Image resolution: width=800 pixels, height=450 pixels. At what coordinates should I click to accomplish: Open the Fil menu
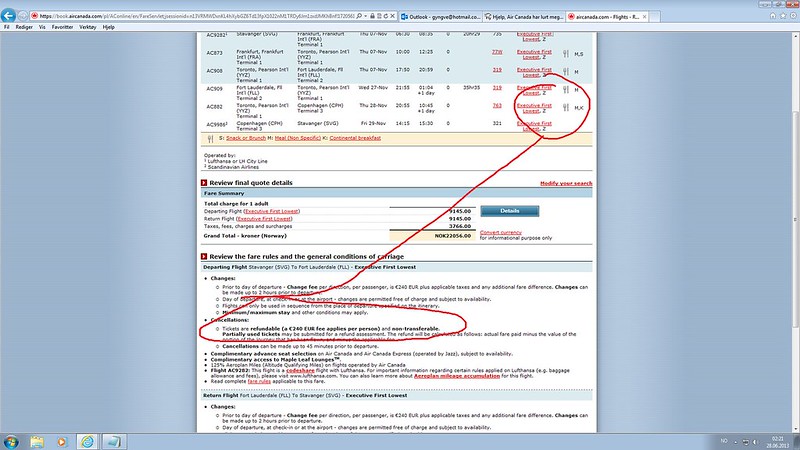[x=7, y=27]
